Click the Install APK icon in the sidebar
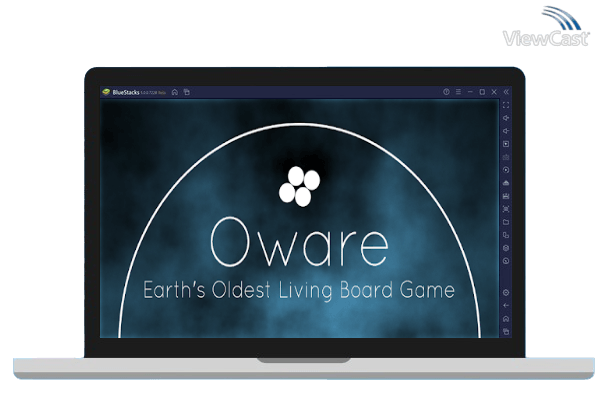The width and height of the screenshot is (602, 414). (x=506, y=196)
